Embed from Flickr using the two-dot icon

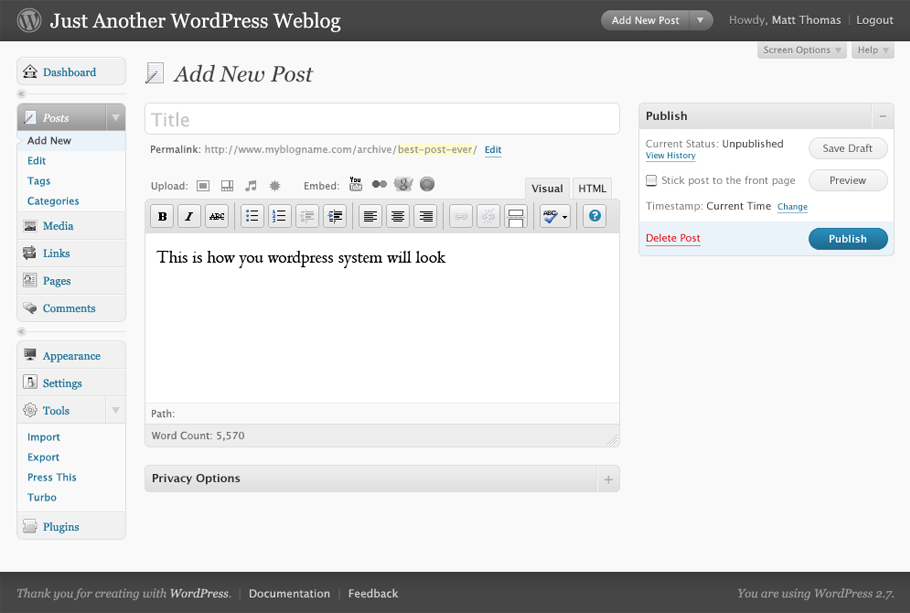point(380,184)
